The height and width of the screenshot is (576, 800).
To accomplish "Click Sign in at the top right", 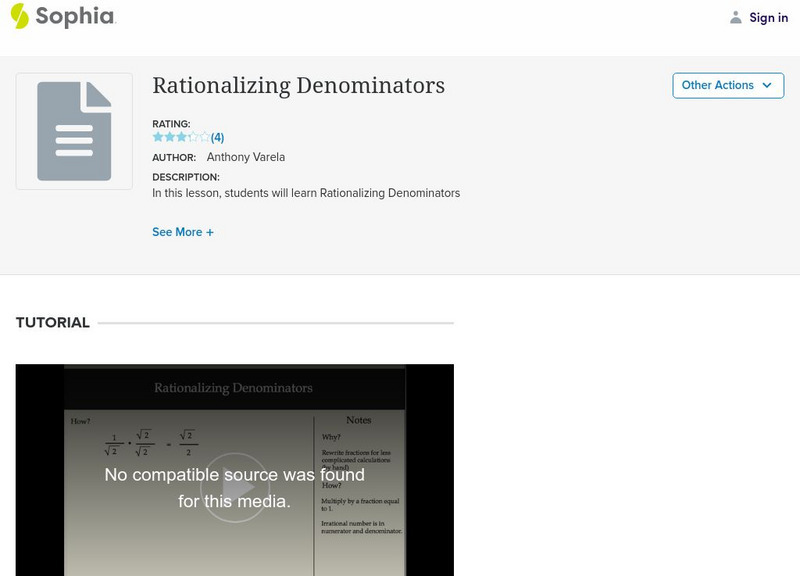I will click(767, 16).
